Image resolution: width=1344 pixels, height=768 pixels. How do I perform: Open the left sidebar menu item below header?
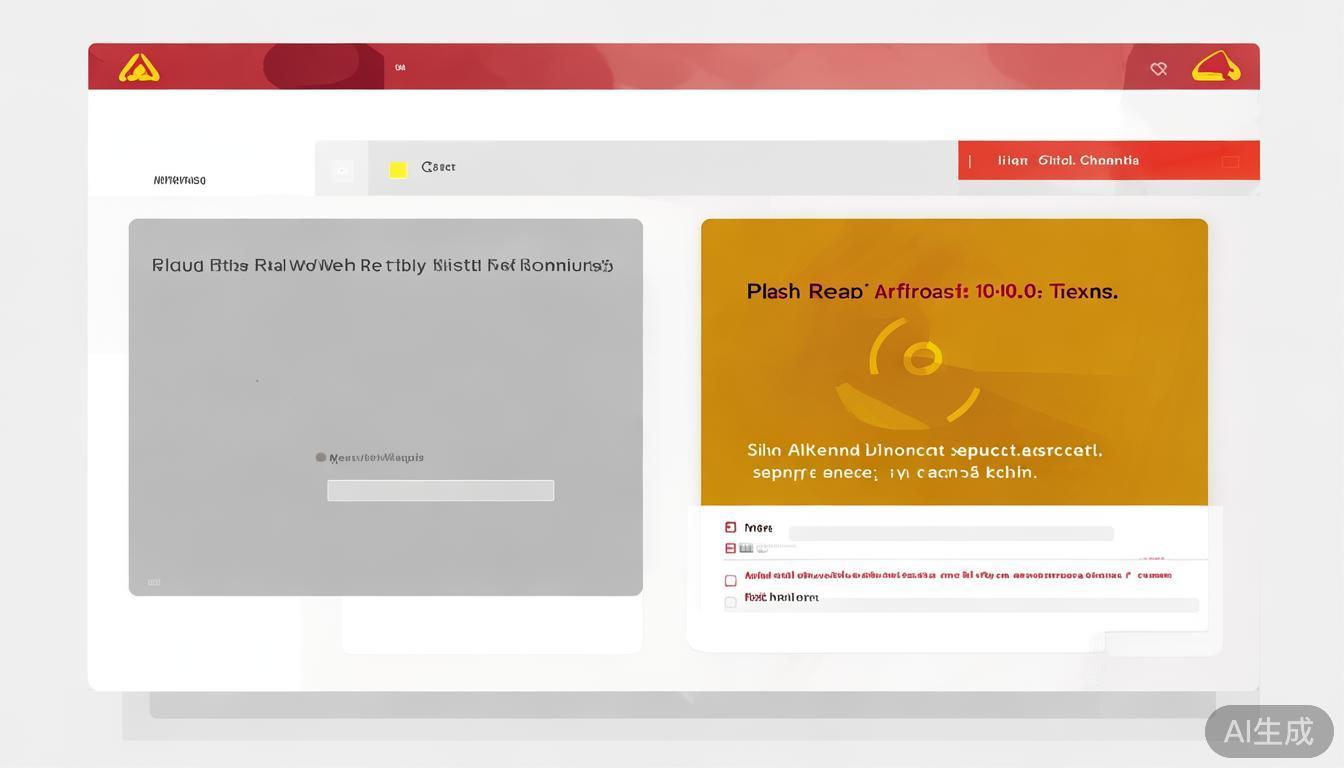pos(180,180)
